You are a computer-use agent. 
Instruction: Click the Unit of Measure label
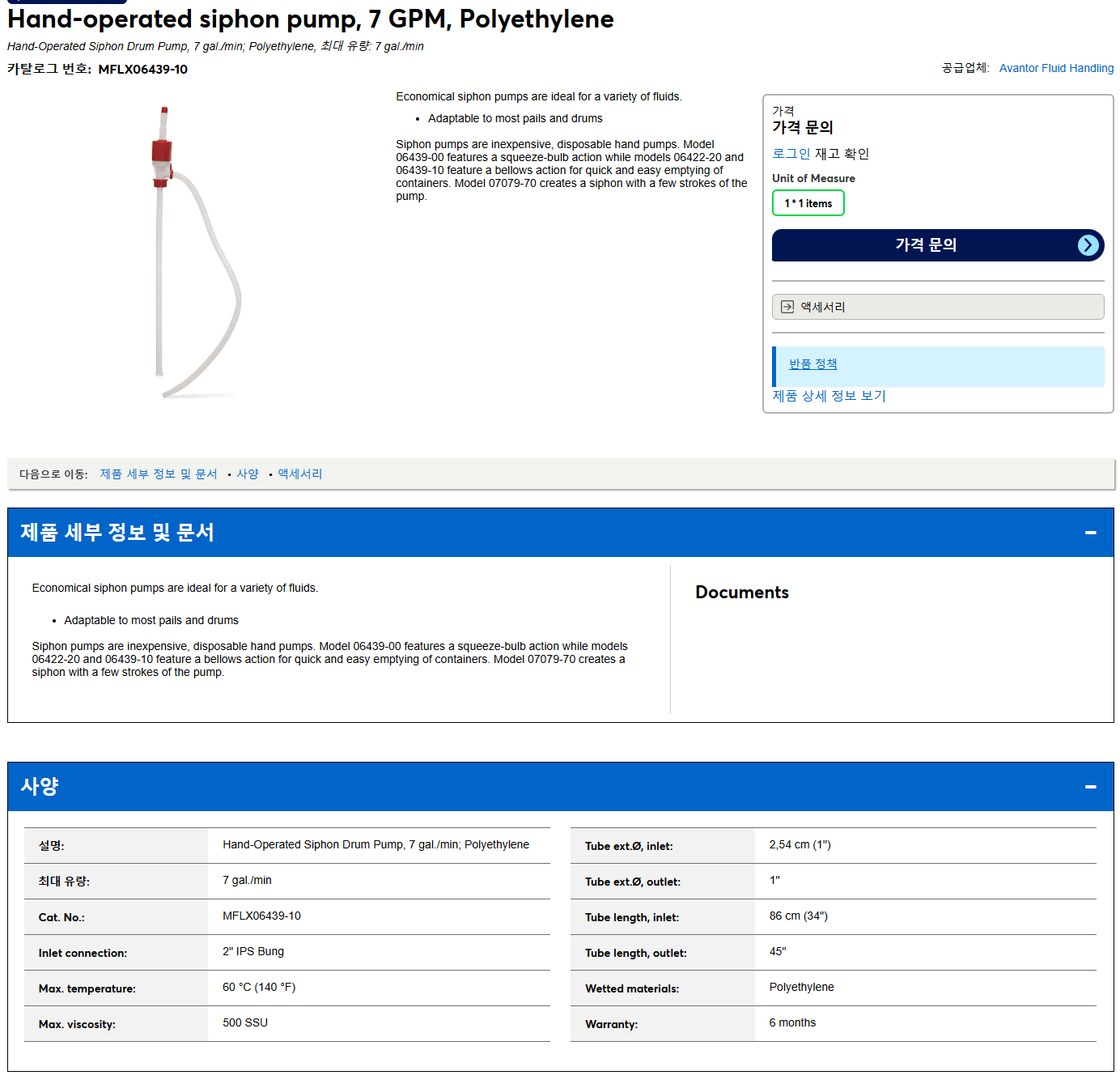(813, 179)
